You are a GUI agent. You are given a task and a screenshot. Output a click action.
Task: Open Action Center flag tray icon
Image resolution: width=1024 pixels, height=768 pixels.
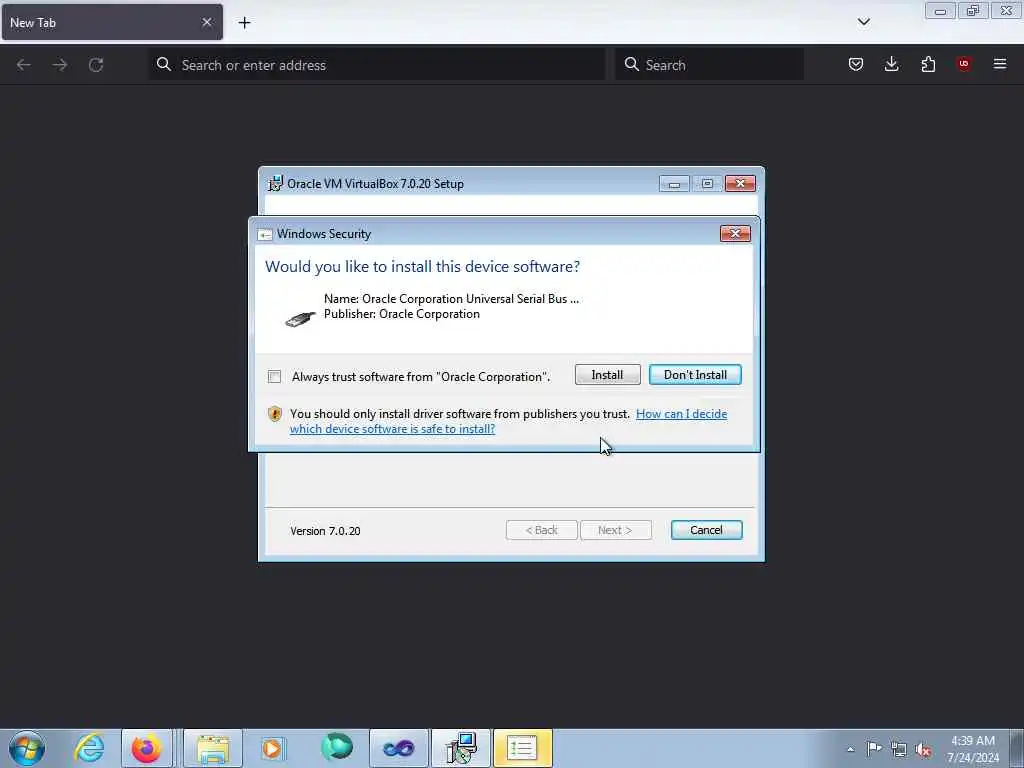point(874,749)
